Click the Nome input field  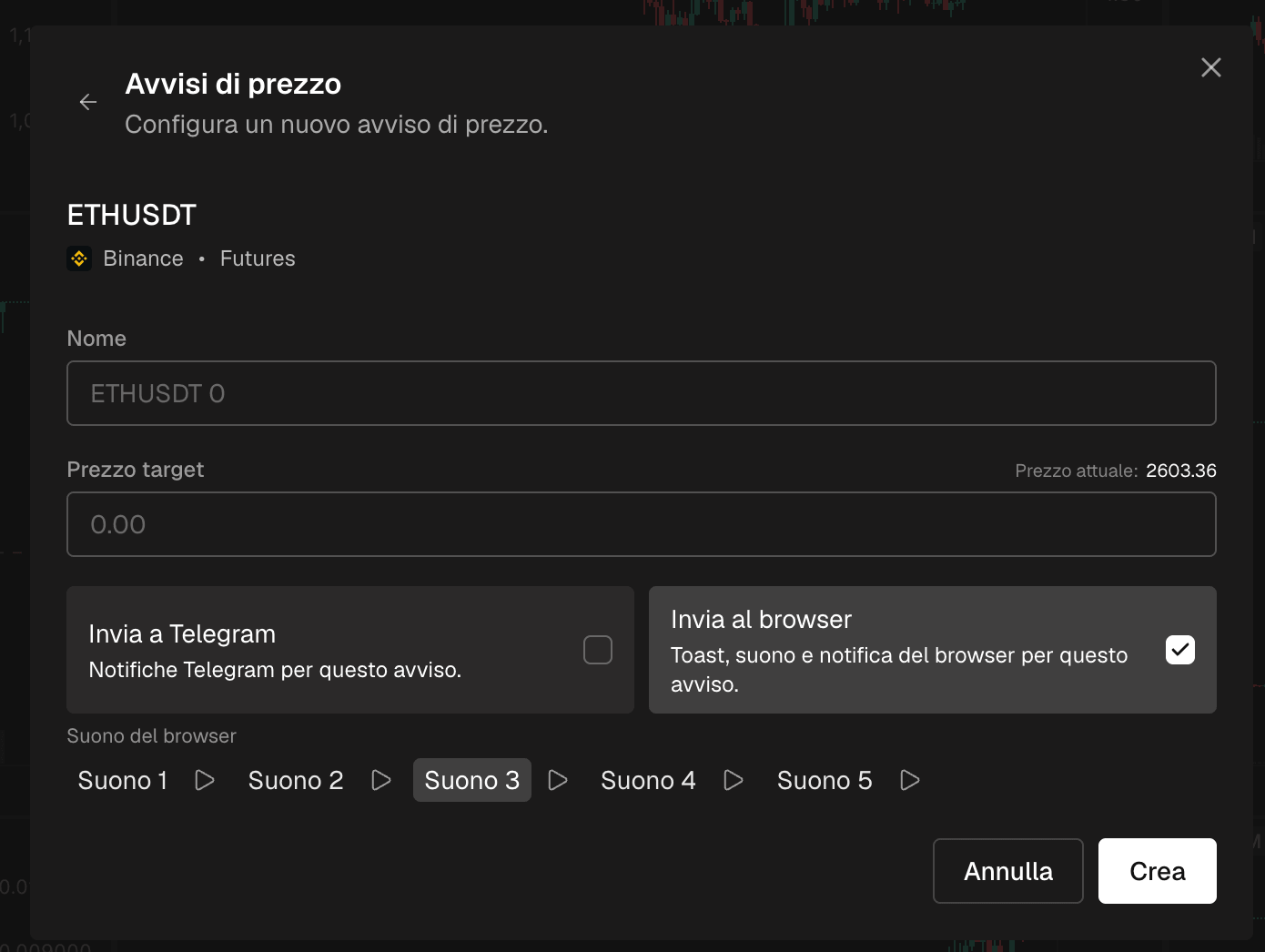642,393
